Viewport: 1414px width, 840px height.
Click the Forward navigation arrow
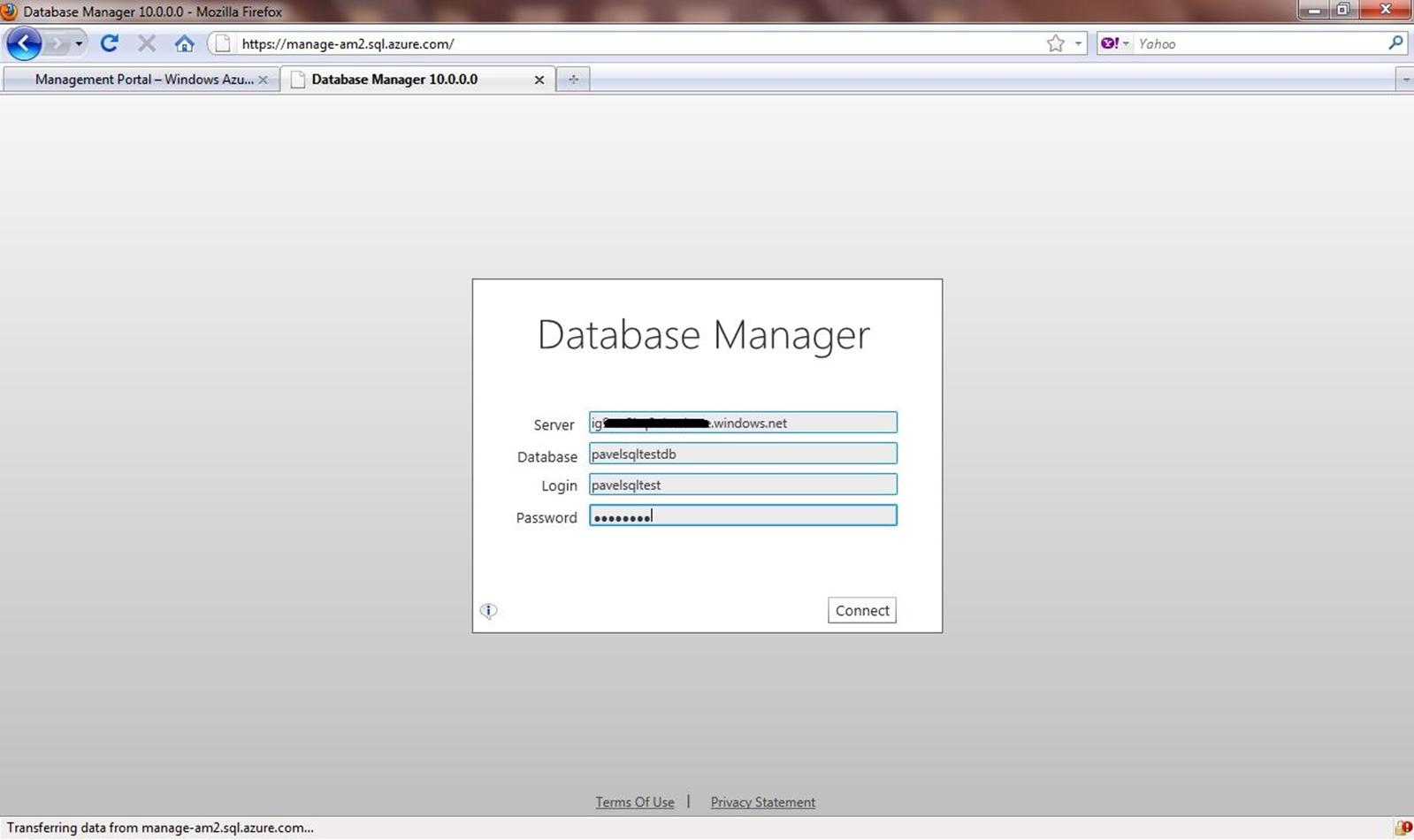pyautogui.click(x=58, y=43)
